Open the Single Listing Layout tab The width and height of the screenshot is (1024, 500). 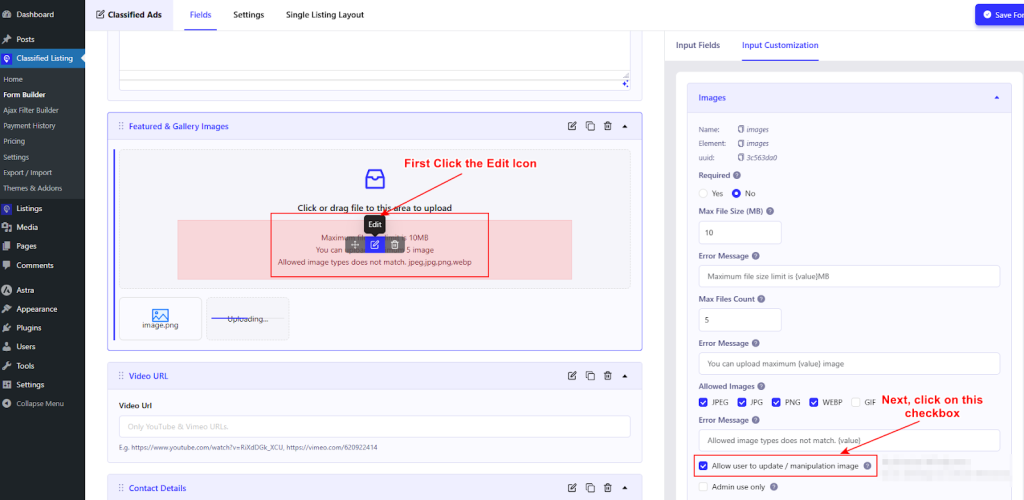click(325, 15)
